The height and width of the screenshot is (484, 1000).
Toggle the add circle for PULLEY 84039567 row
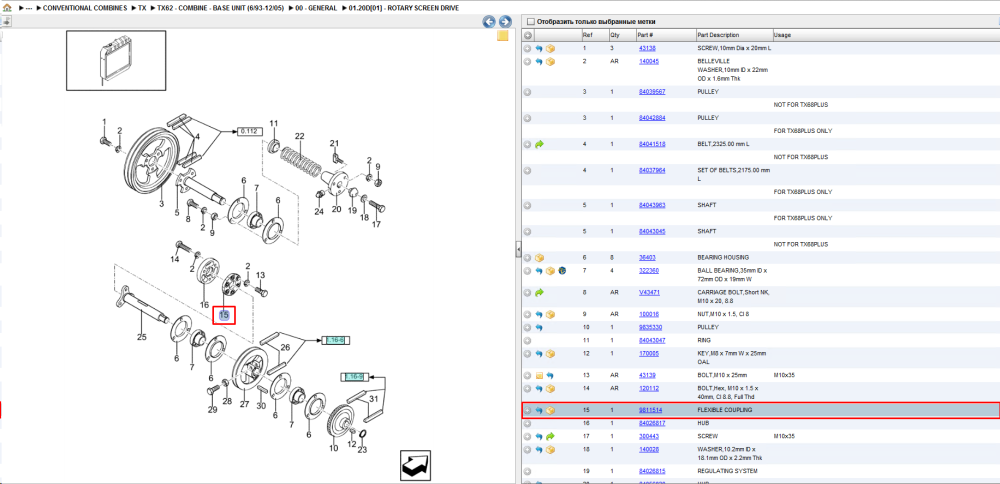[x=527, y=92]
